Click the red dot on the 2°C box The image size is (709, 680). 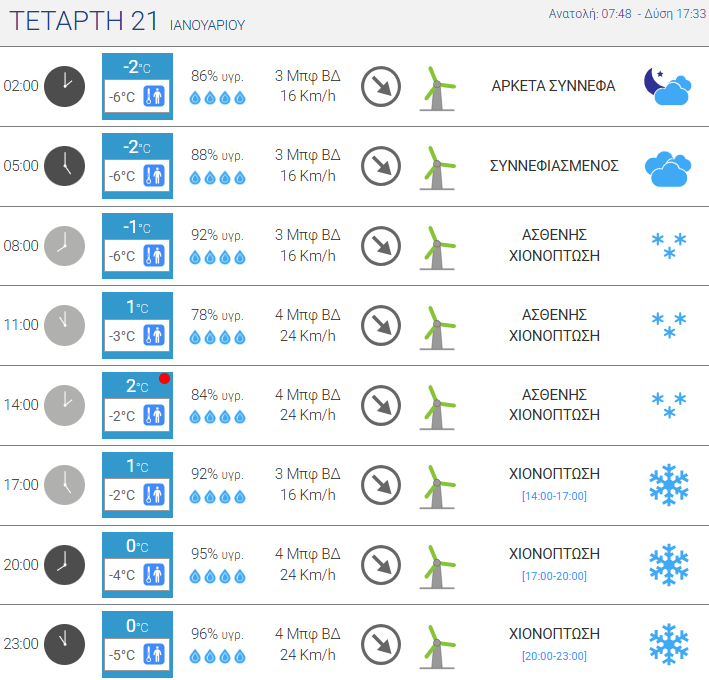point(165,378)
